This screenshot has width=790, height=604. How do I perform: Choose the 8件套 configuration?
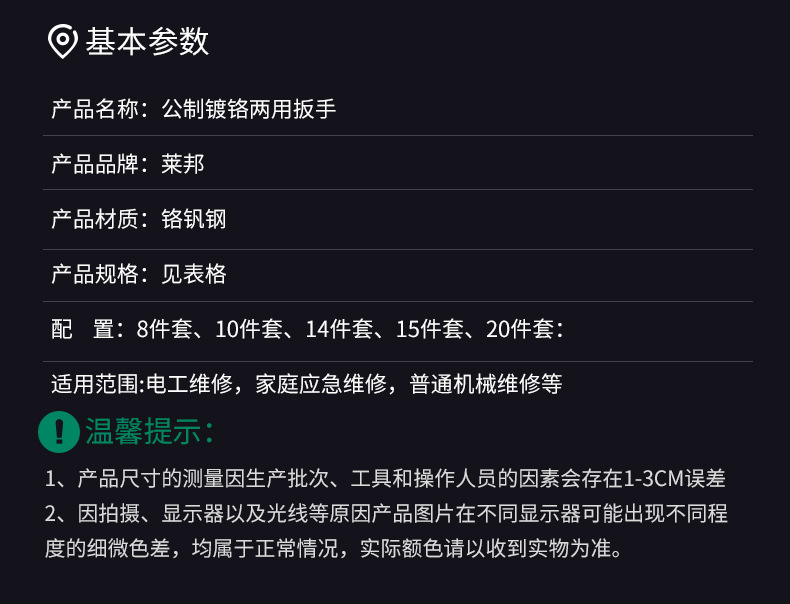point(162,329)
